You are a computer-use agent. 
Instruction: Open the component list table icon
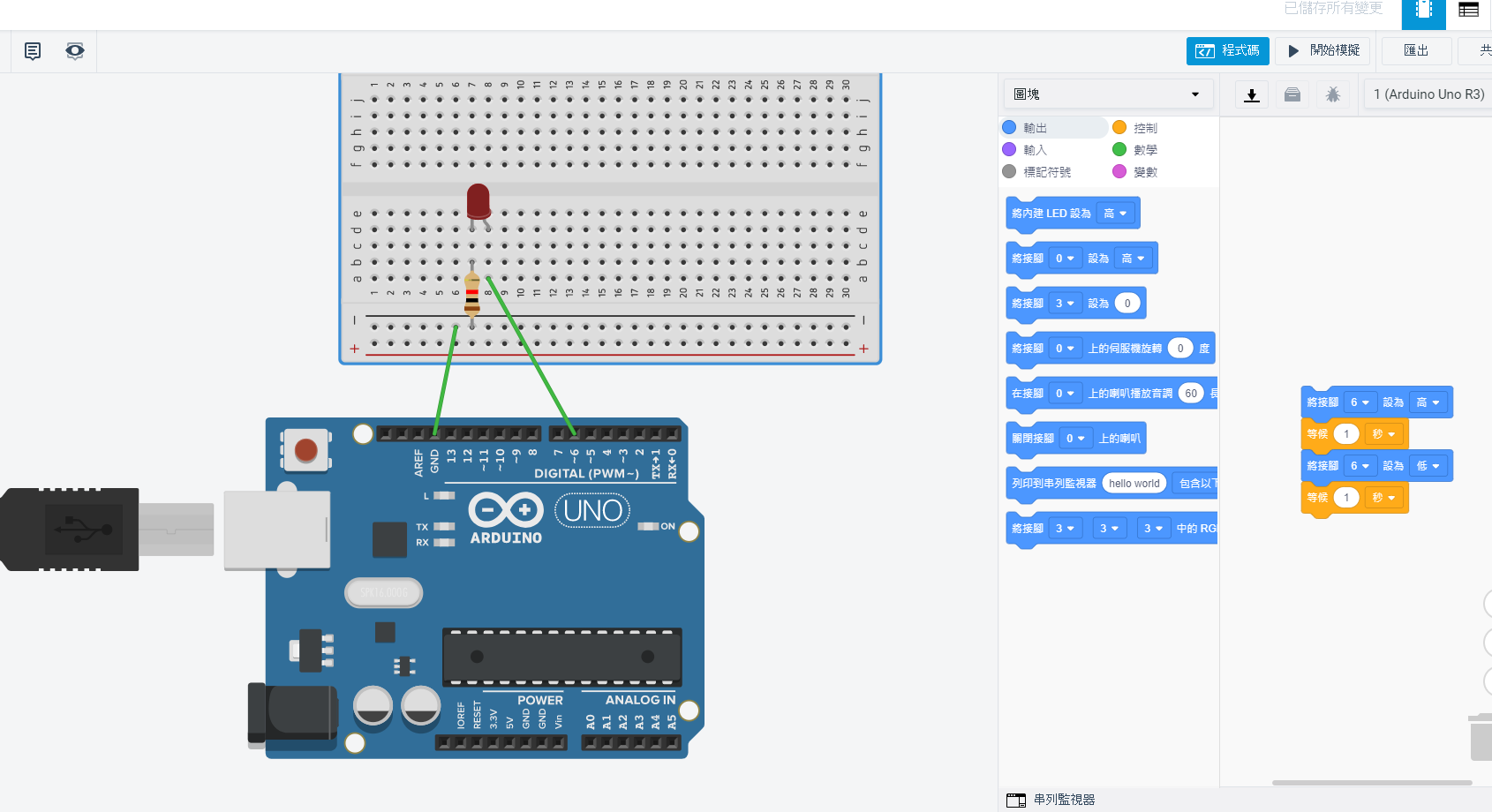click(1468, 11)
